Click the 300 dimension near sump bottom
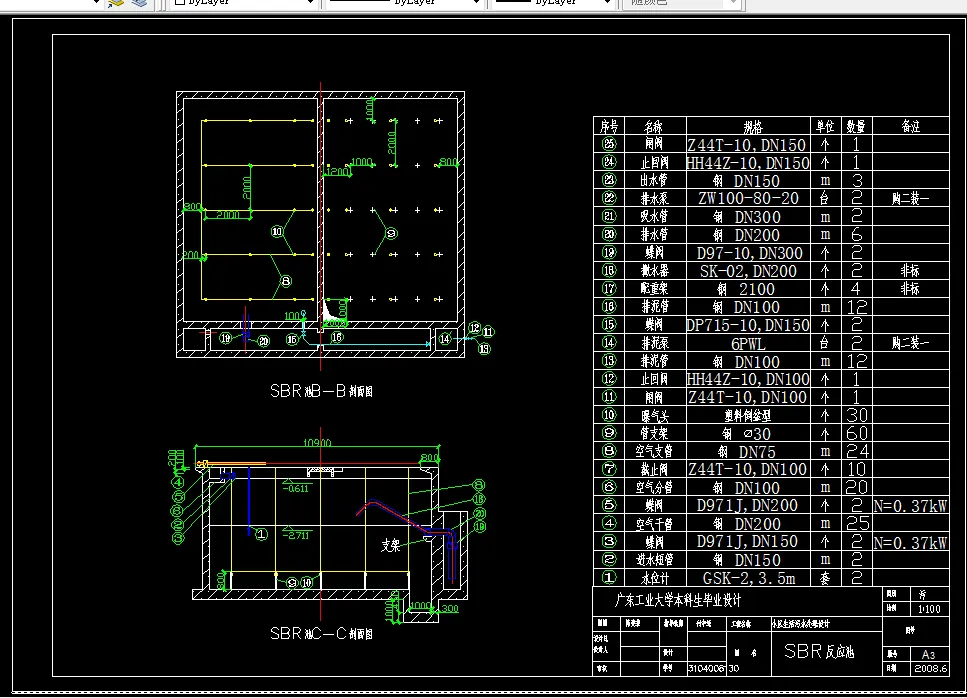This screenshot has height=698, width=967. pyautogui.click(x=450, y=609)
